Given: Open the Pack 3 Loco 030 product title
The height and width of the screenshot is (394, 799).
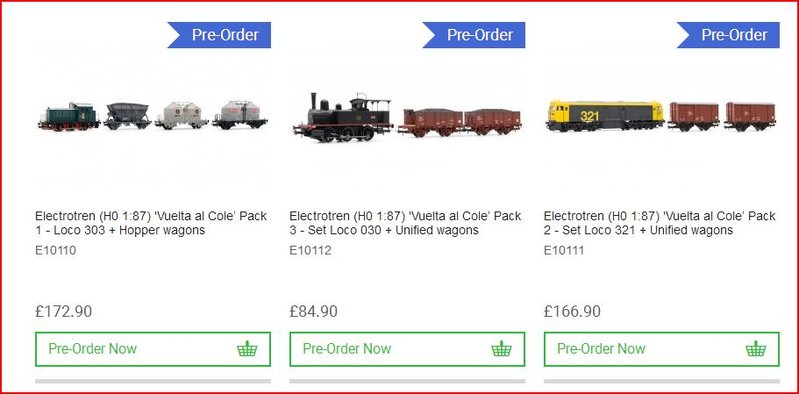Looking at the screenshot, I should (406, 223).
